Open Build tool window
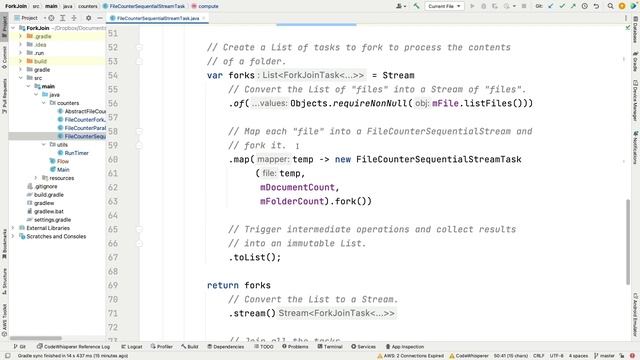 point(190,347)
